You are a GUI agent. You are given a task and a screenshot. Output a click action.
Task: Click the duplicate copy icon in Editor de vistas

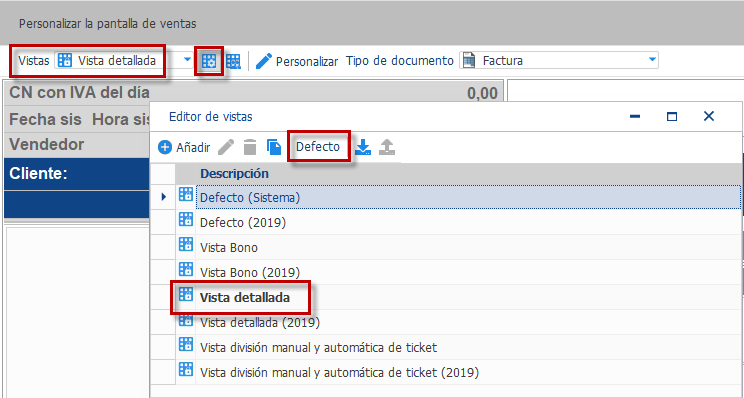(x=274, y=148)
